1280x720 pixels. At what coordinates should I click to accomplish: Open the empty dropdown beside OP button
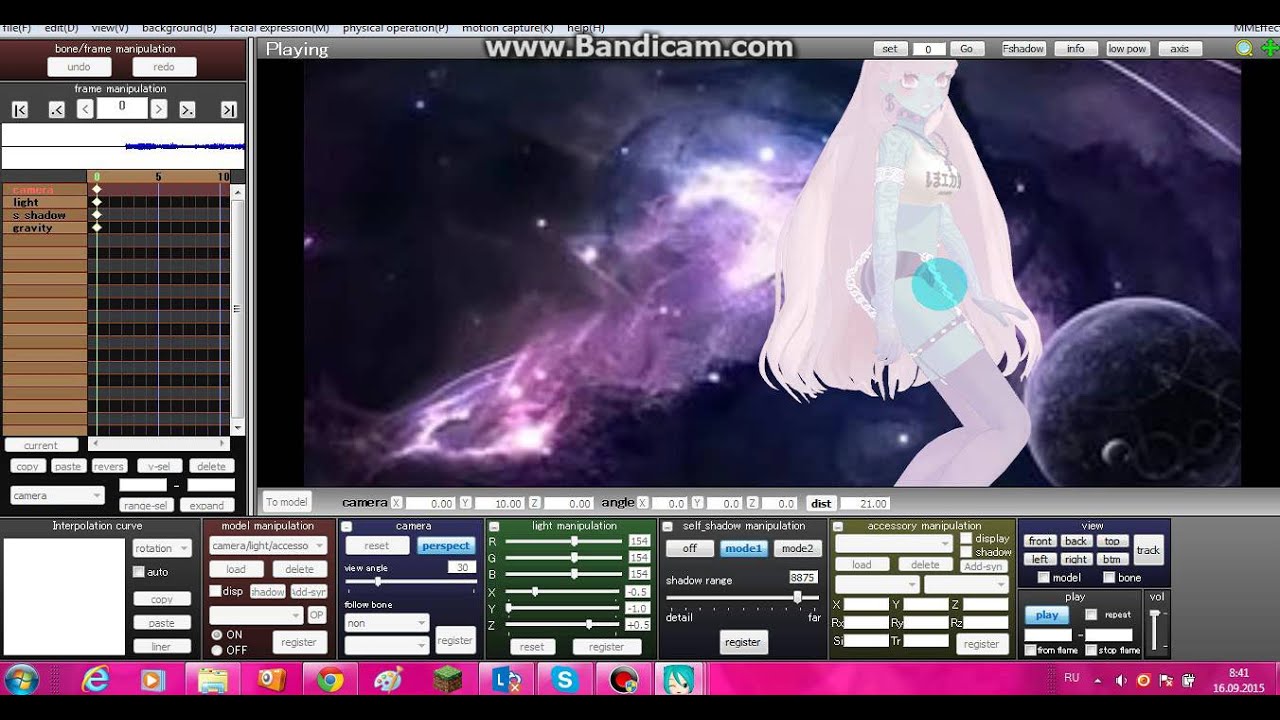point(256,615)
